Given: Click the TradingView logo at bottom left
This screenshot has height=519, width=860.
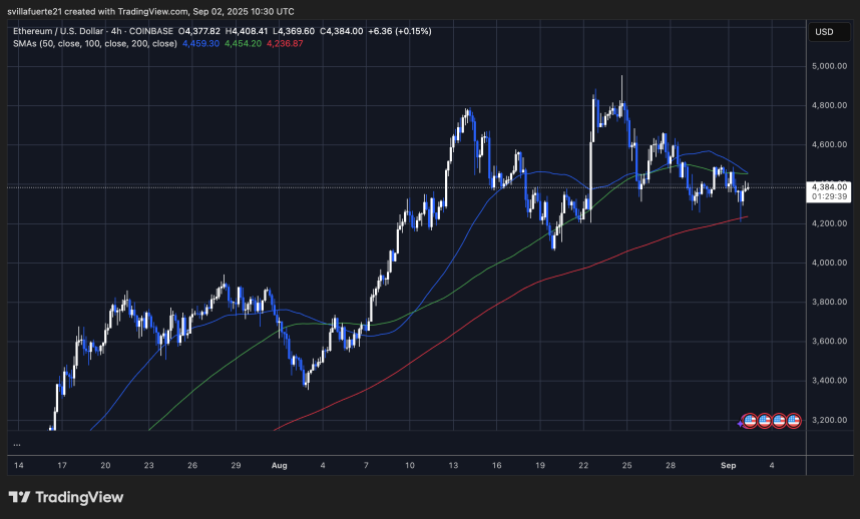Looking at the screenshot, I should point(66,497).
